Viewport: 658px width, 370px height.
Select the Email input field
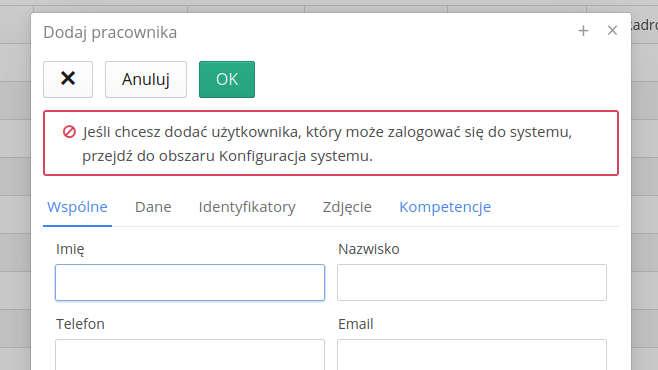(472, 355)
